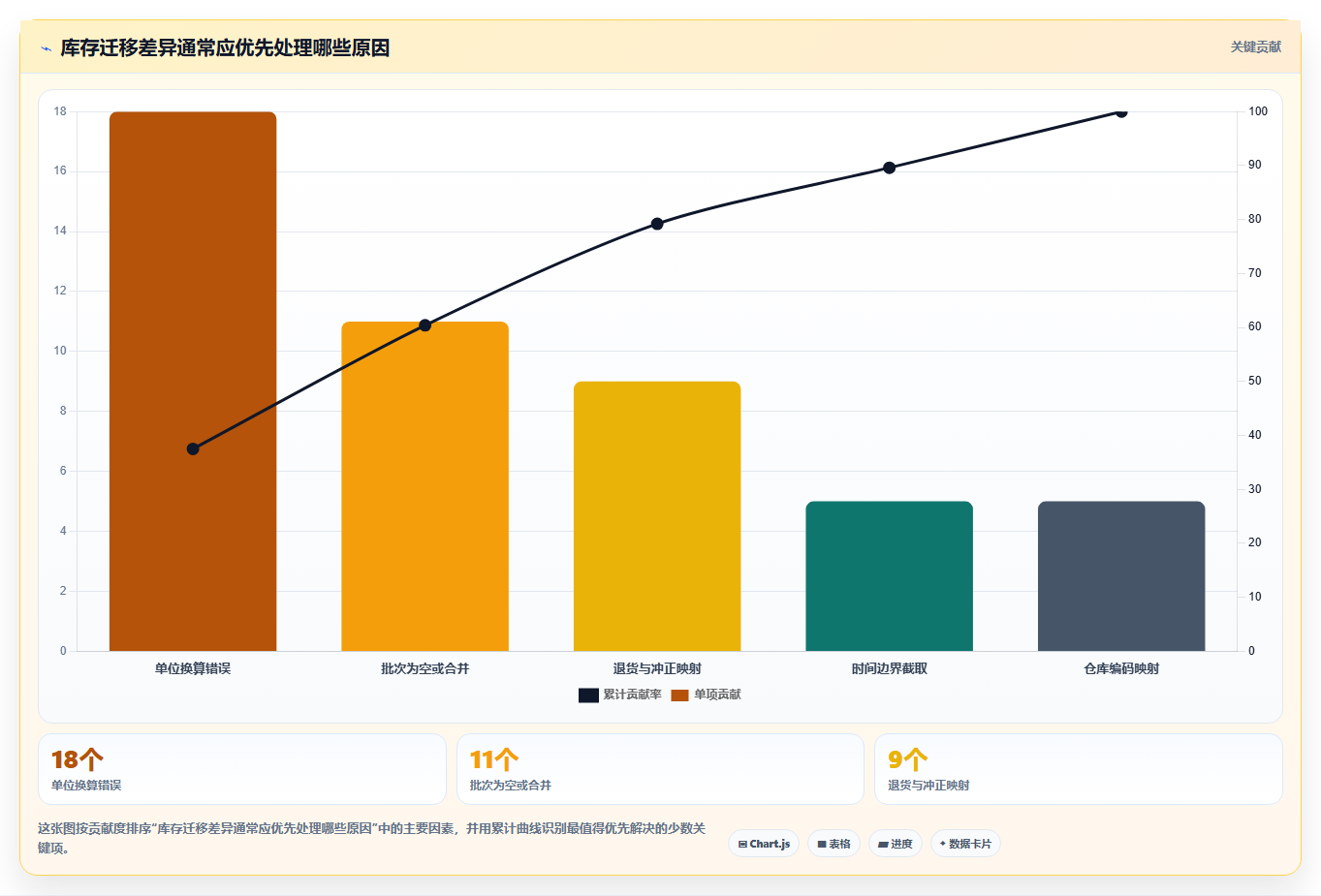Click the 关键贡献 label in the header
The width and height of the screenshot is (1321, 896).
point(1255,46)
